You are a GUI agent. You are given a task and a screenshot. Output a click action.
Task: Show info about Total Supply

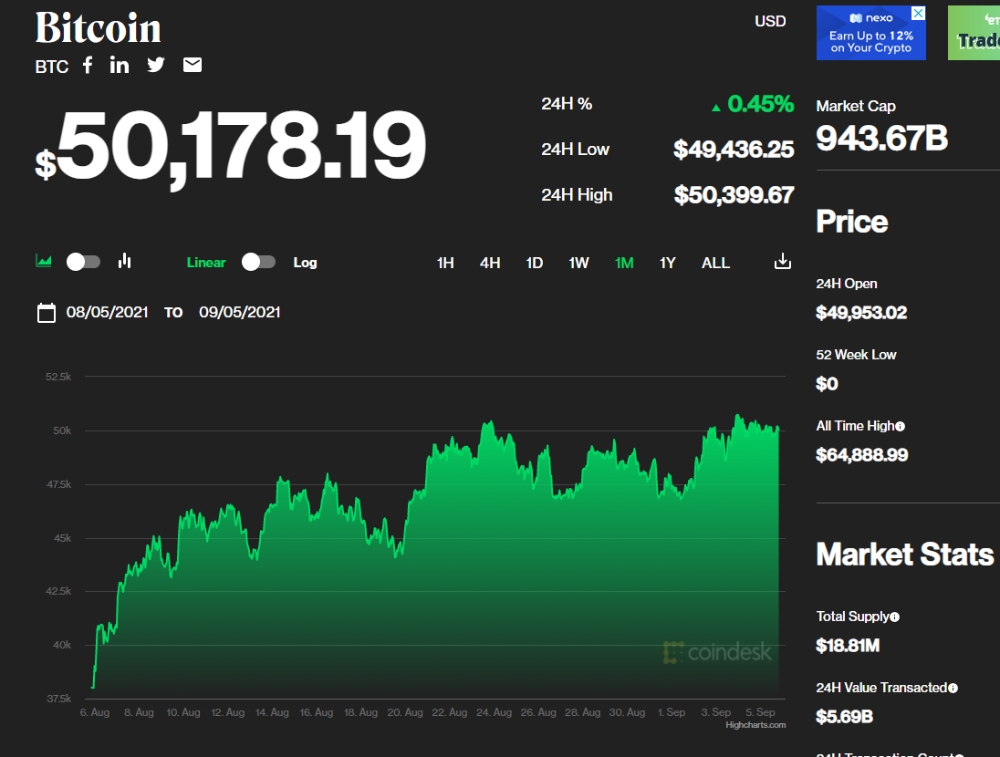[895, 617]
